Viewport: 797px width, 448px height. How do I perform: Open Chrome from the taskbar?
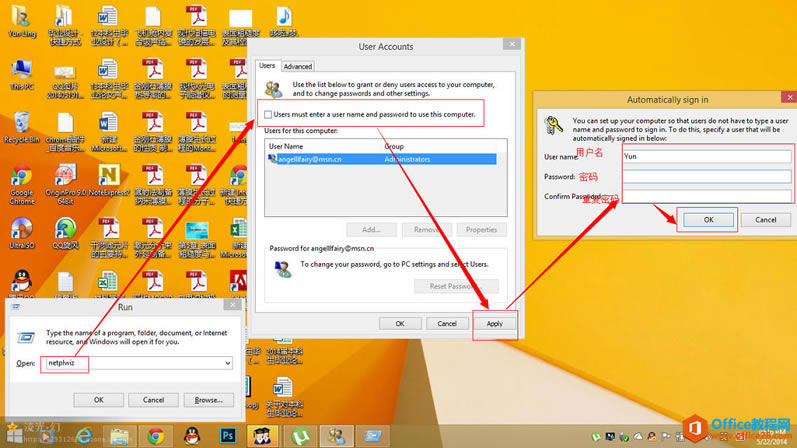click(x=156, y=436)
